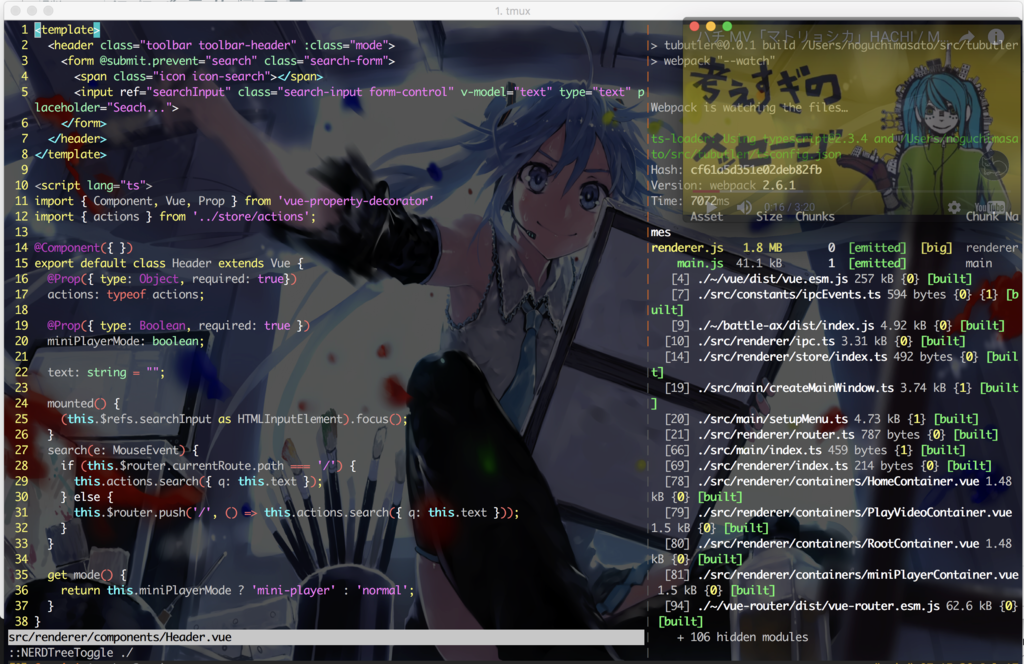Viewport: 1024px width, 664px height.
Task: Click the @Component({ }) decorator
Action: 84,248
